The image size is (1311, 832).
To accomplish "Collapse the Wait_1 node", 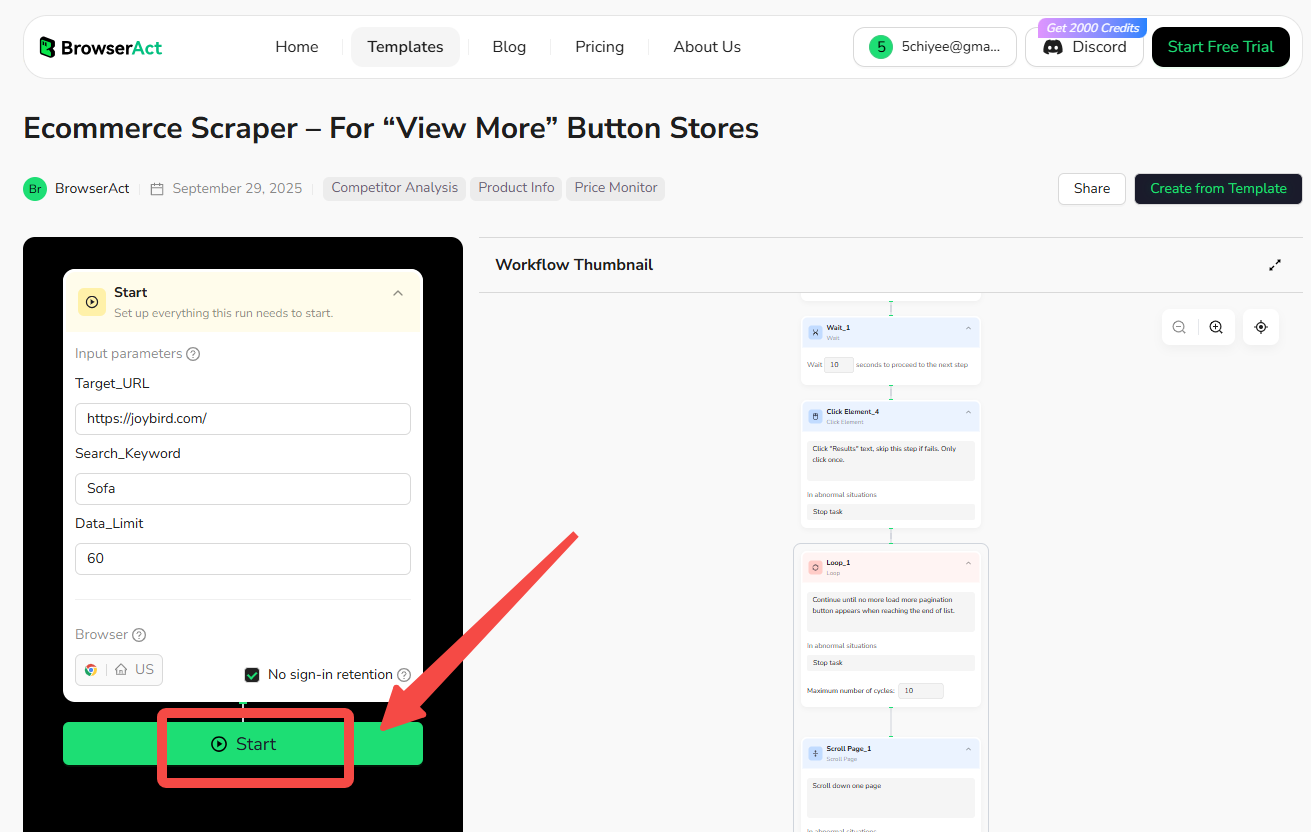I will click(x=968, y=328).
